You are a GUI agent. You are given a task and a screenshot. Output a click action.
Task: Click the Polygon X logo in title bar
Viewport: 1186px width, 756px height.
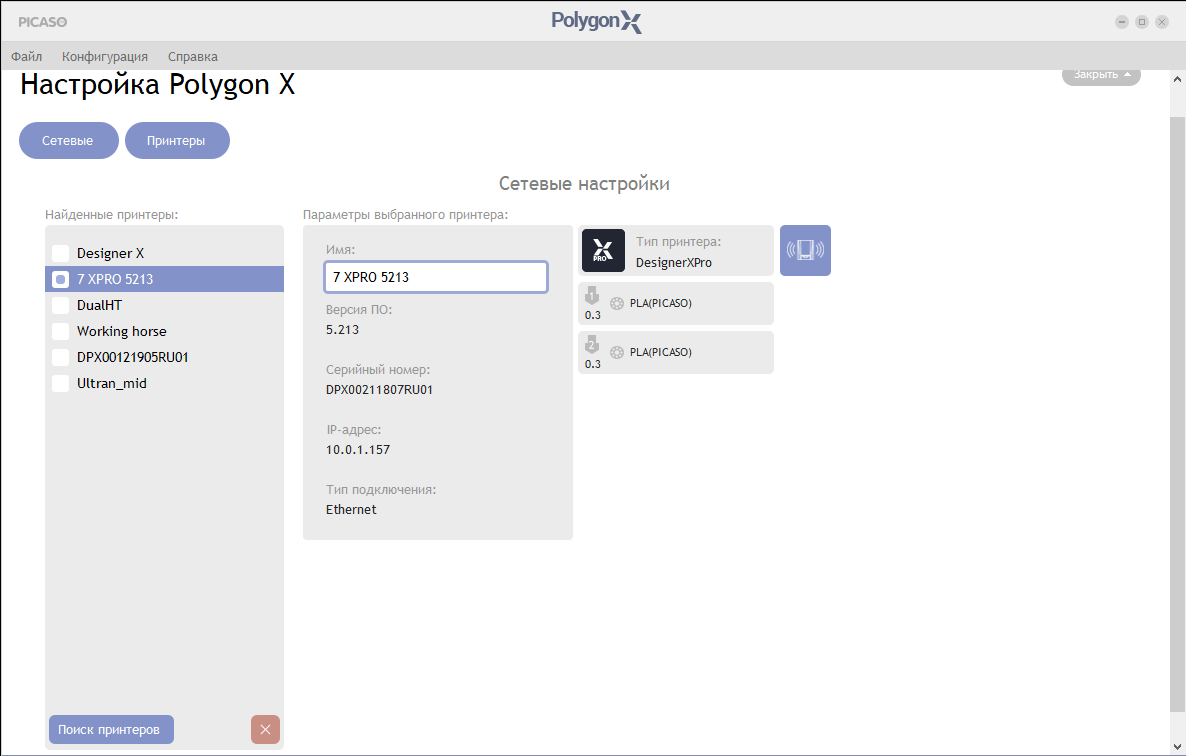pyautogui.click(x=596, y=21)
